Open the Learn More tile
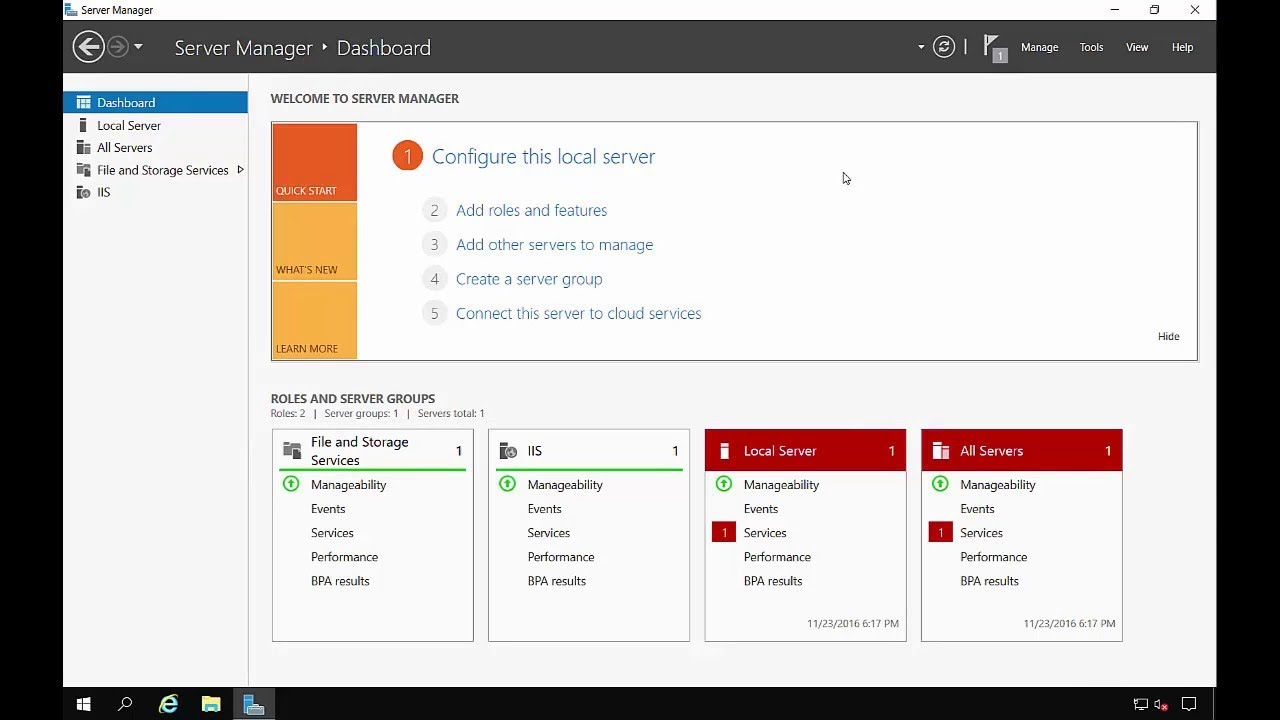 [x=314, y=320]
